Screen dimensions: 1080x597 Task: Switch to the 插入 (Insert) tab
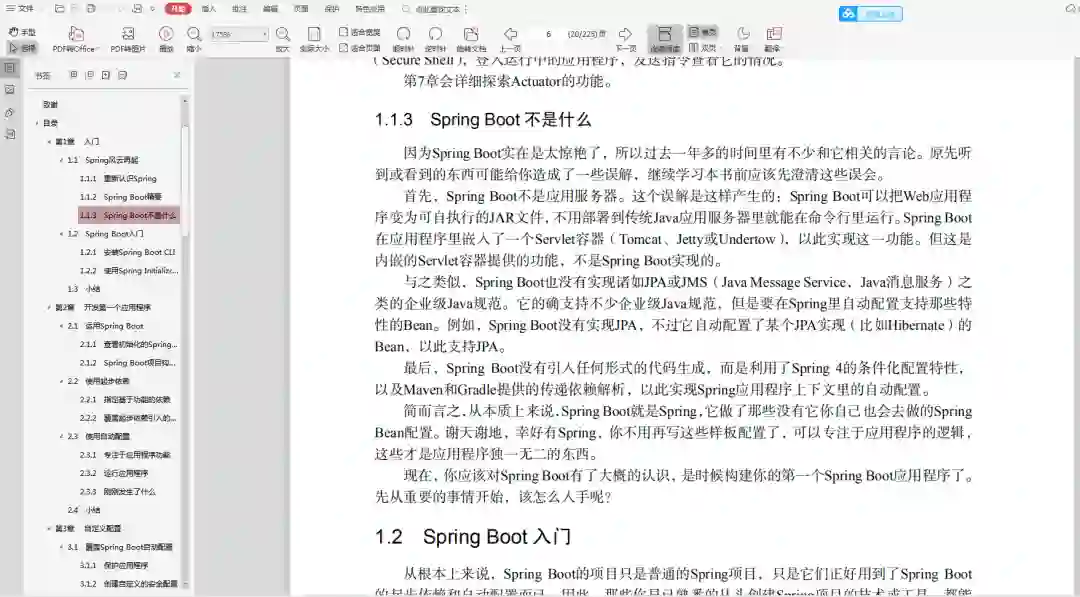click(209, 9)
